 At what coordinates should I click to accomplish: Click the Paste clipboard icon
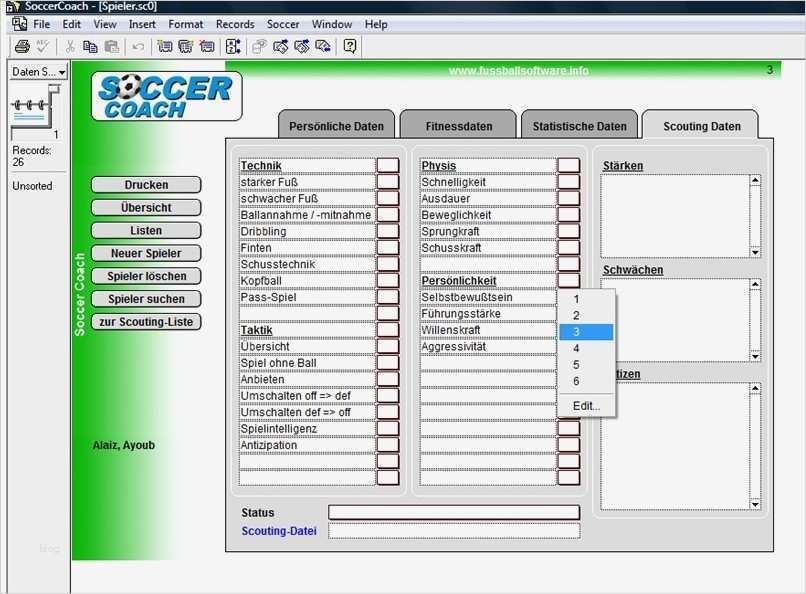pyautogui.click(x=112, y=47)
